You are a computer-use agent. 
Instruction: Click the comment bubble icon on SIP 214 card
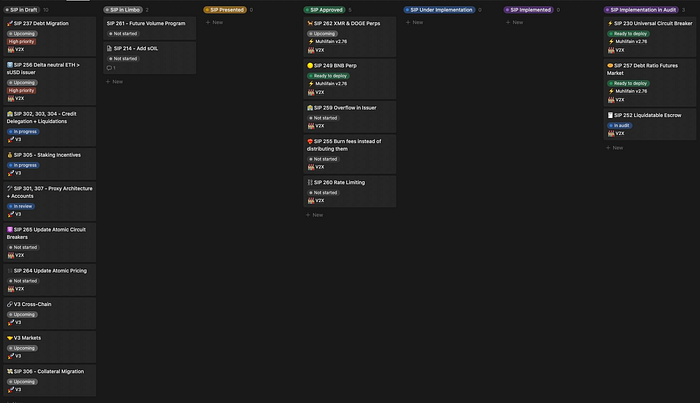(109, 68)
